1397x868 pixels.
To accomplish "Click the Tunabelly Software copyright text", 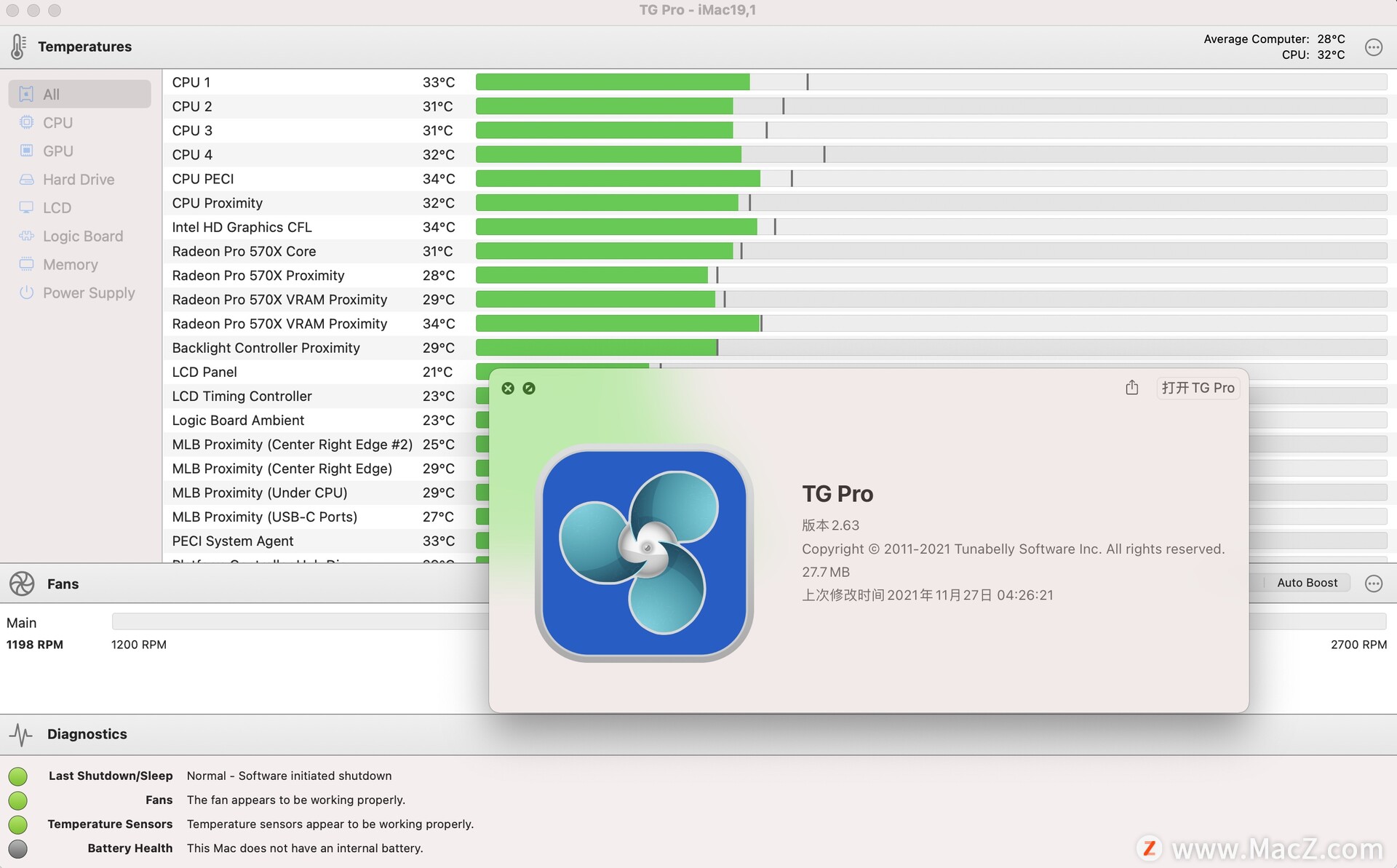I will (x=1014, y=549).
